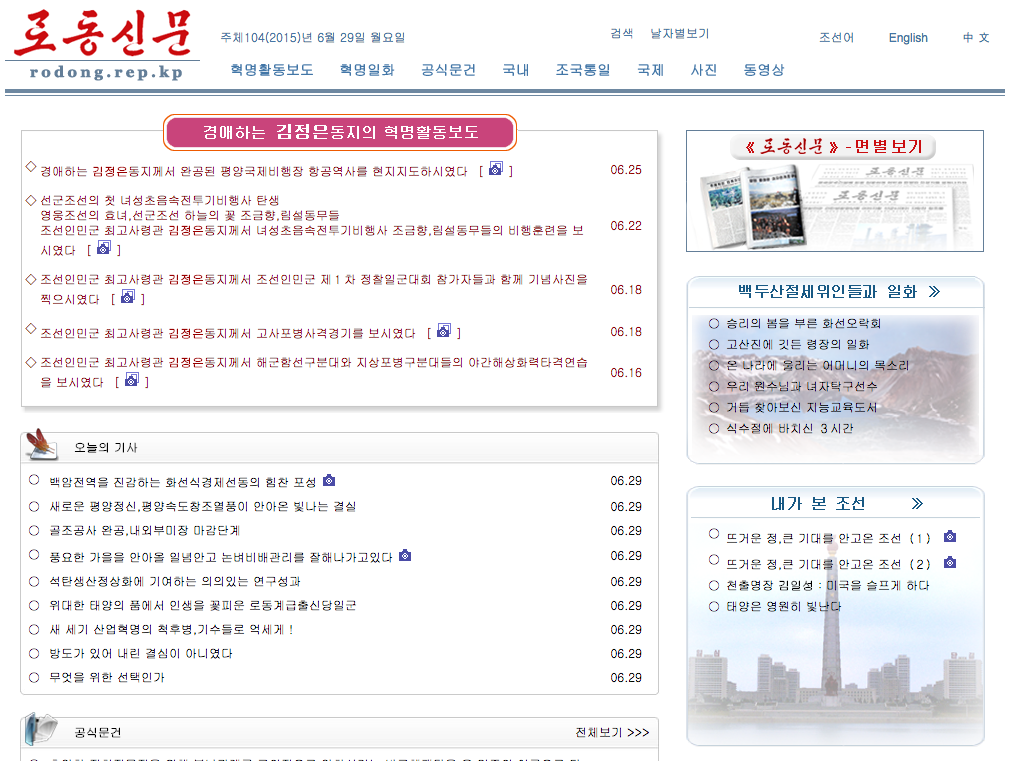Viewport: 1012px width, 761px height.
Task: Expand 내가 본 조선 section arrow
Action: (917, 504)
